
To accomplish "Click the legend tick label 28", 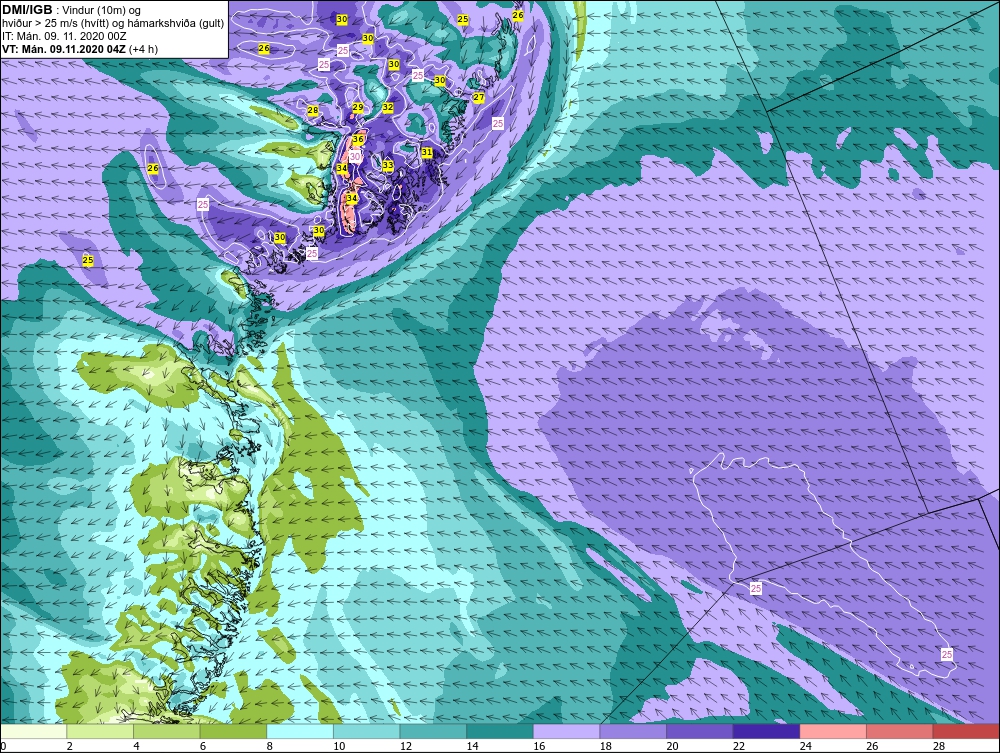I will click(939, 746).
